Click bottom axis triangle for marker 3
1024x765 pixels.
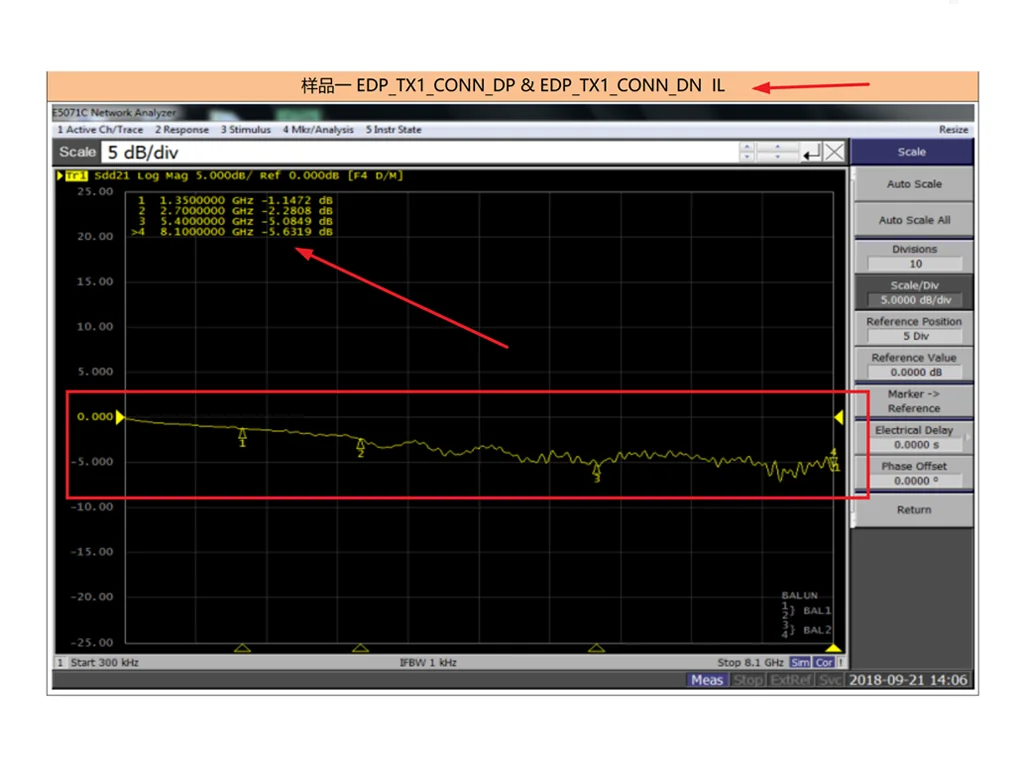coord(596,647)
